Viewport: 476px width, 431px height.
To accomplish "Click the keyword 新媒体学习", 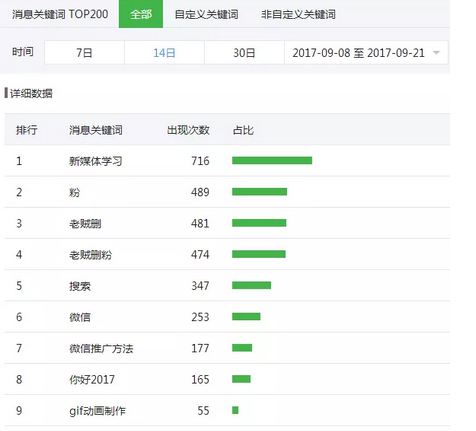I will point(96,161).
